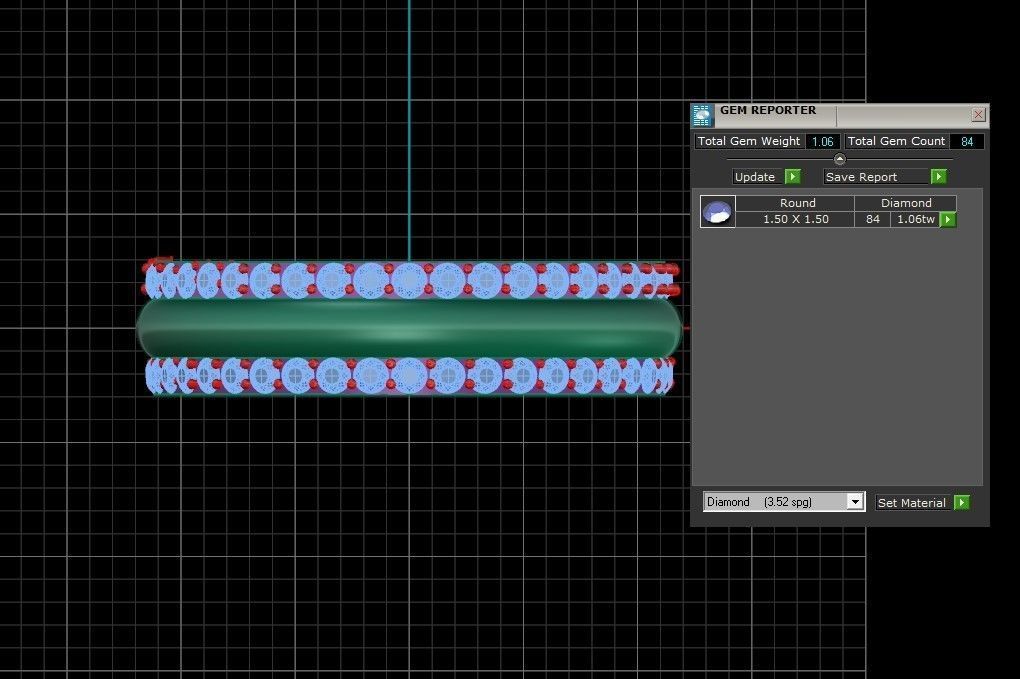Click the green arrow beside 1.06tw
This screenshot has height=679, width=1020.
tap(948, 220)
